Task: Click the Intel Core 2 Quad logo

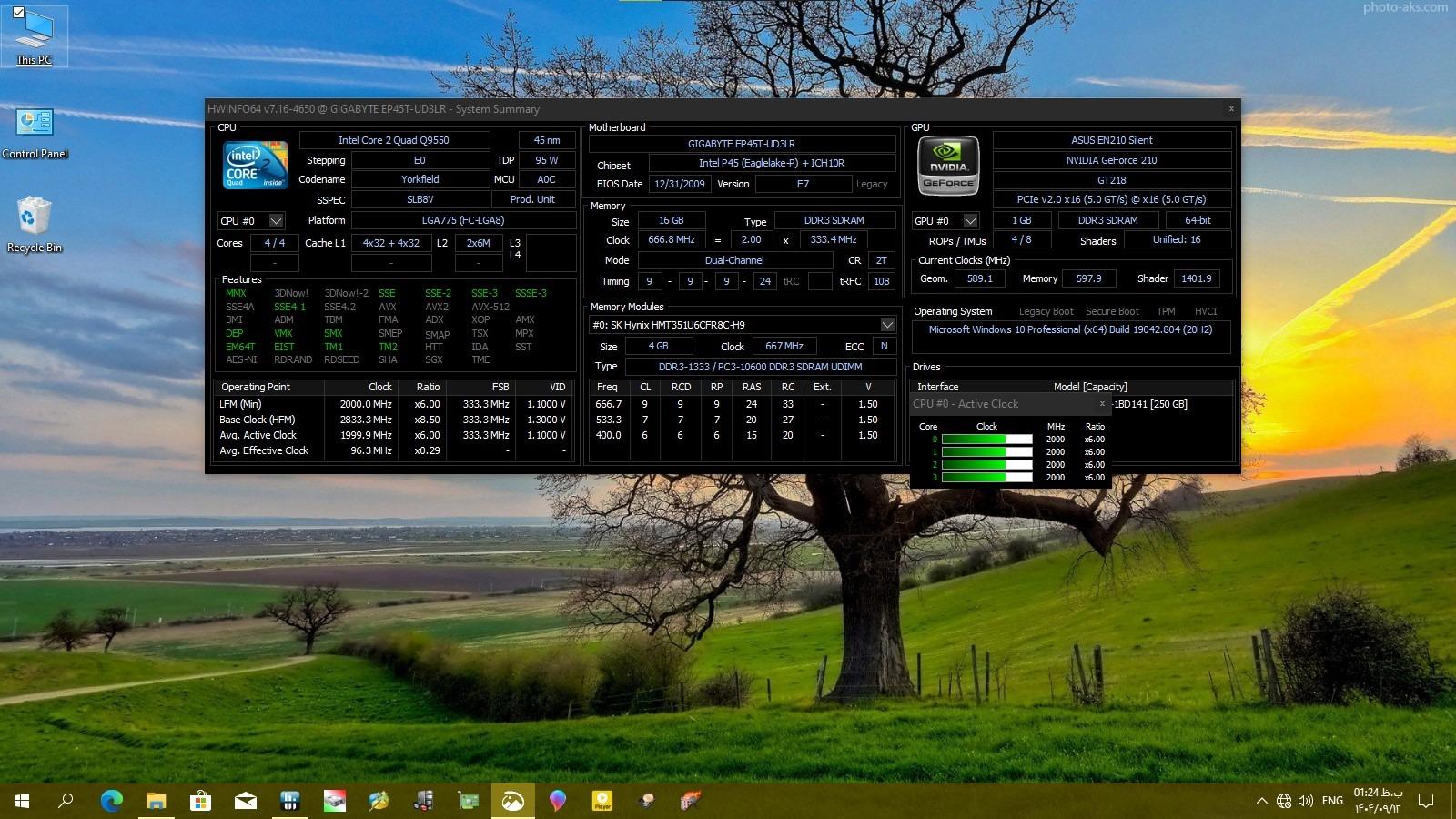Action: 256,165
